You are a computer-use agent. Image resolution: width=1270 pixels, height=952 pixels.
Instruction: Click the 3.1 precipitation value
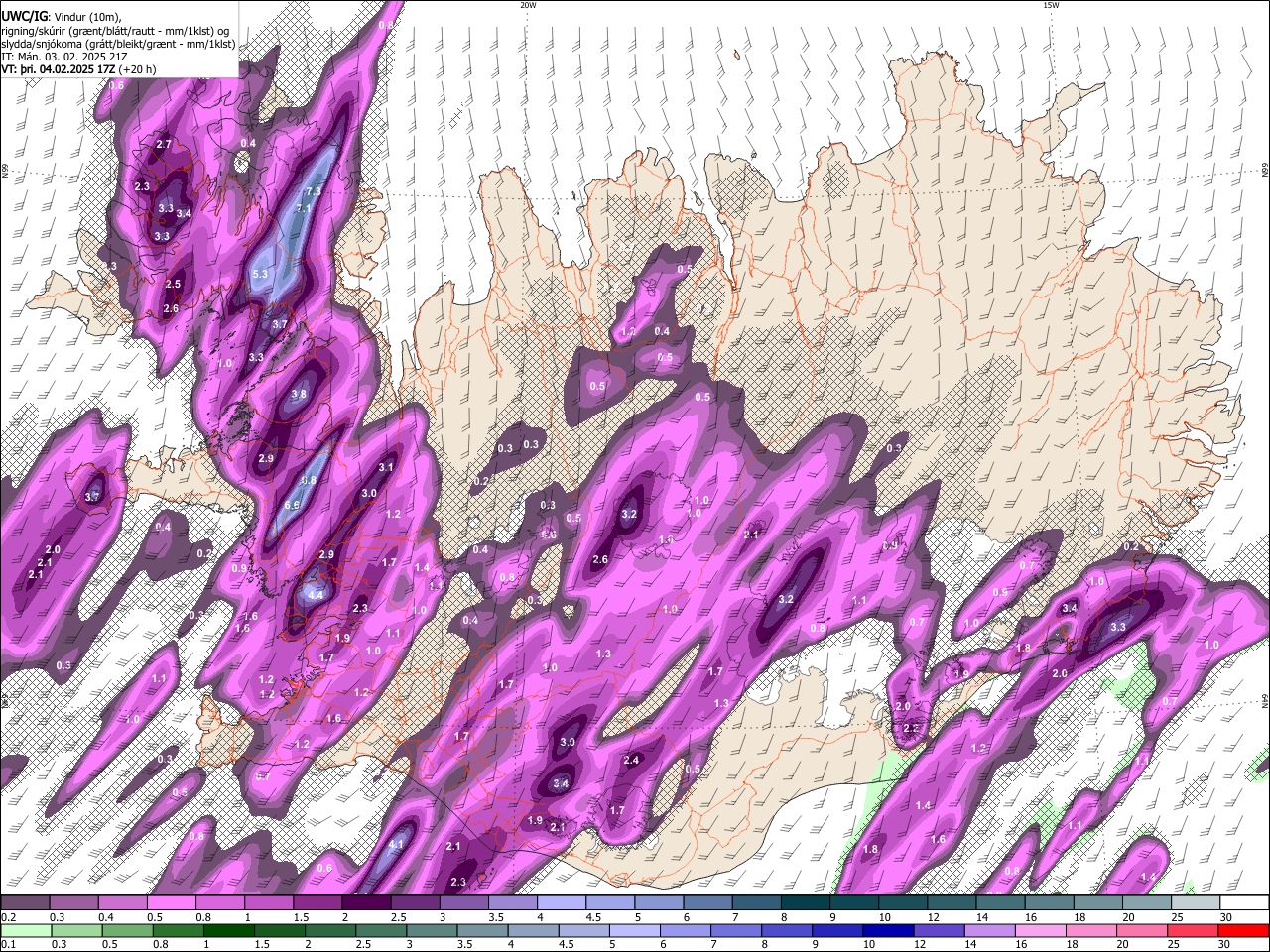click(x=386, y=468)
